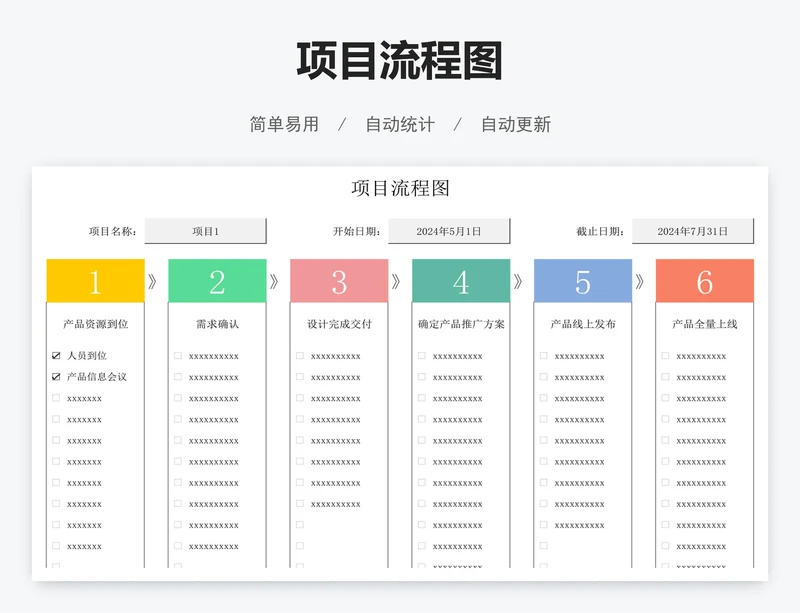The width and height of the screenshot is (800, 613).
Task: Click the 项目名称: label
Action: (x=113, y=232)
